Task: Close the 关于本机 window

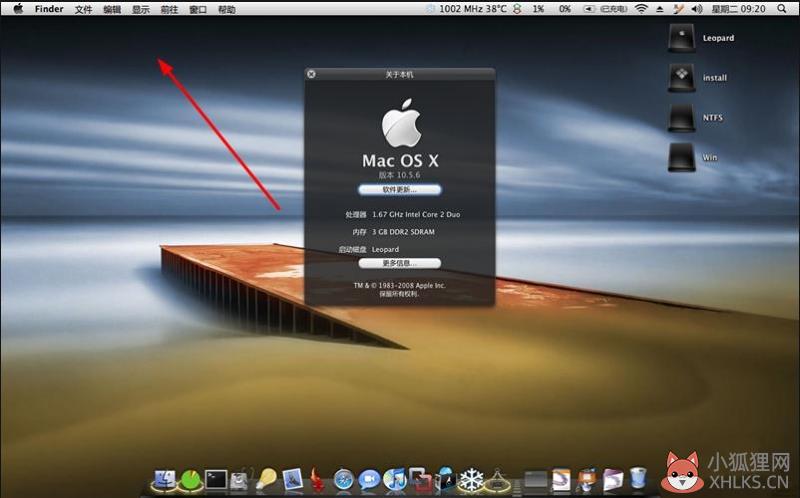Action: 311,74
